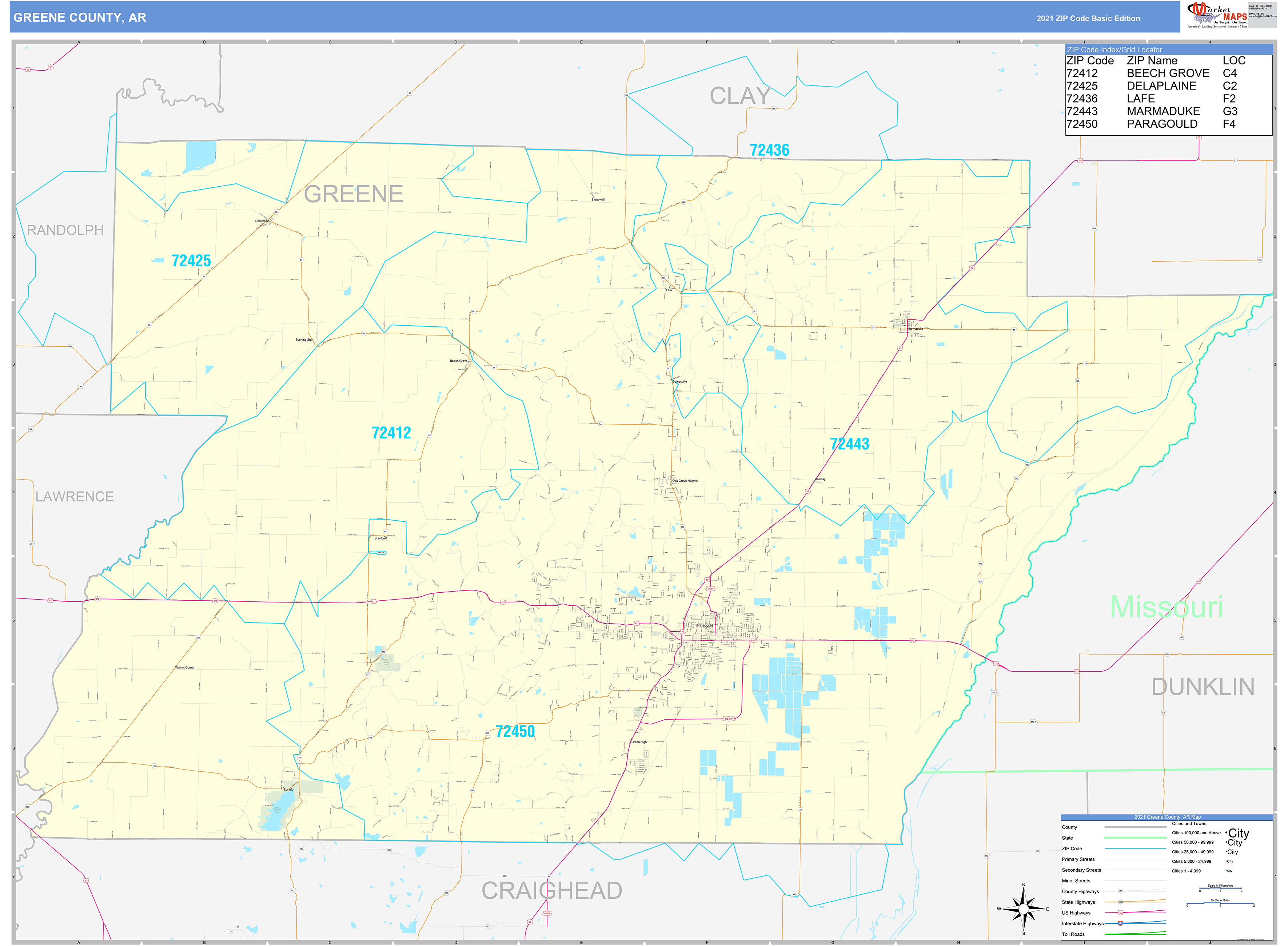
Task: Click the Stanford town label
Action: click(x=380, y=538)
